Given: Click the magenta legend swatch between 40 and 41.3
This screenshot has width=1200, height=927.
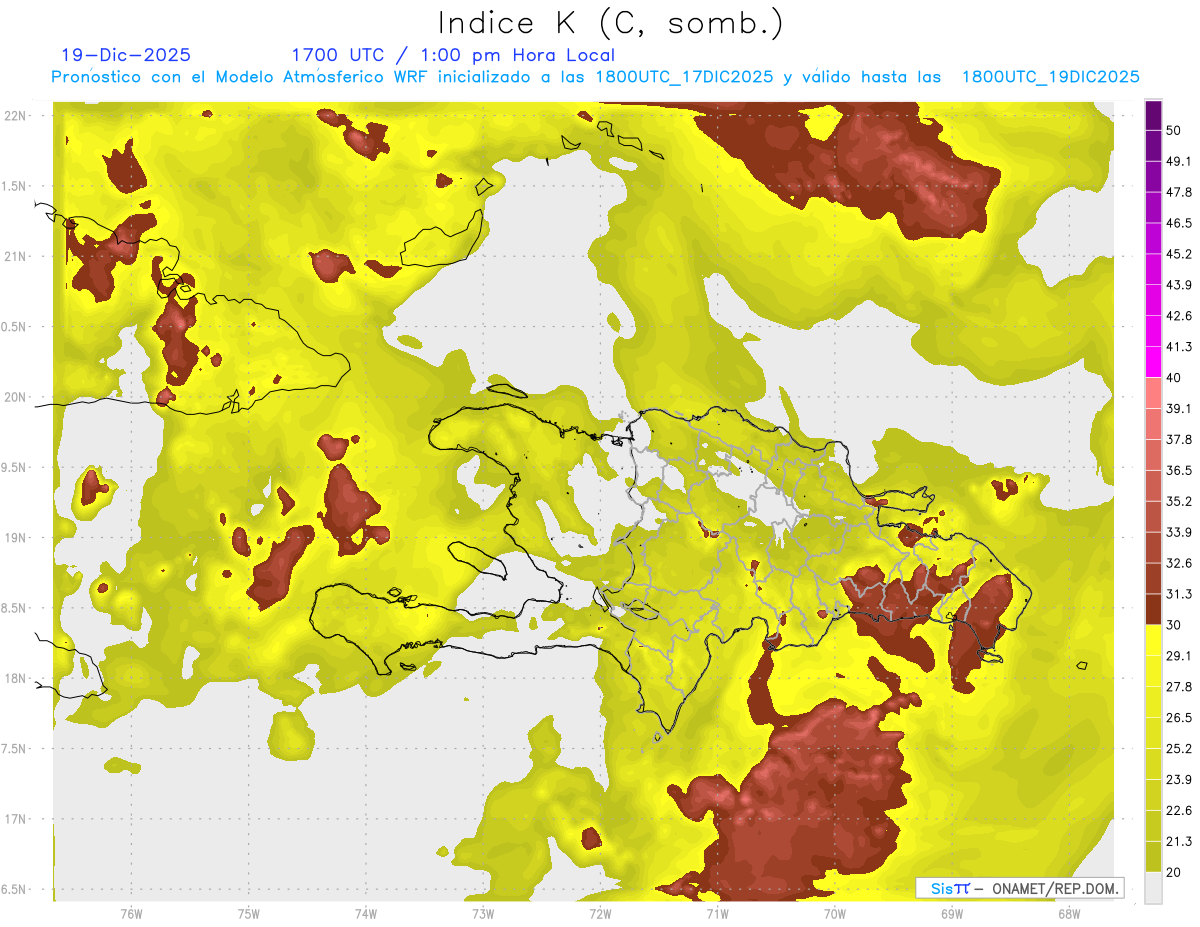Looking at the screenshot, I should coord(1153,362).
